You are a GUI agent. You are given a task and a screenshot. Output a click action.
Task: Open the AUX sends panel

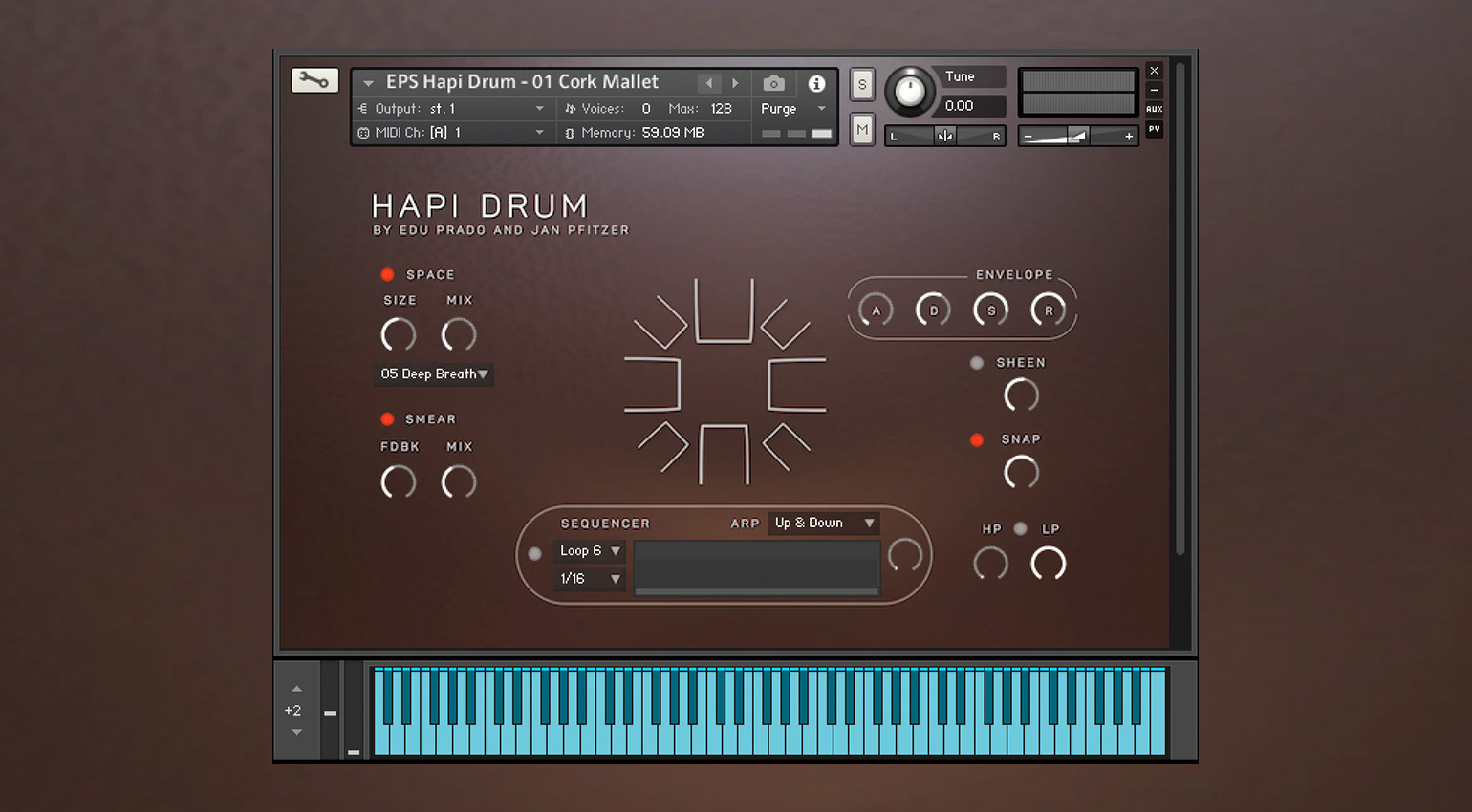[1154, 109]
